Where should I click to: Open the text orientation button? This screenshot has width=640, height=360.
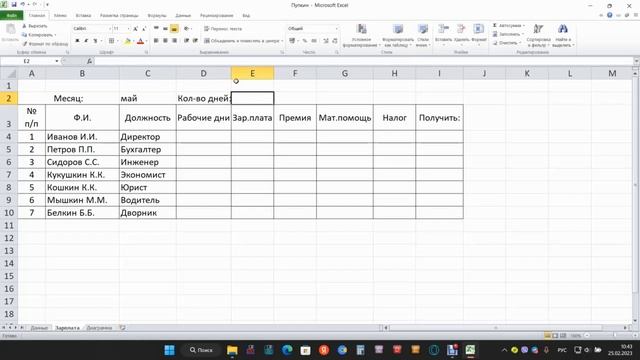coord(187,29)
